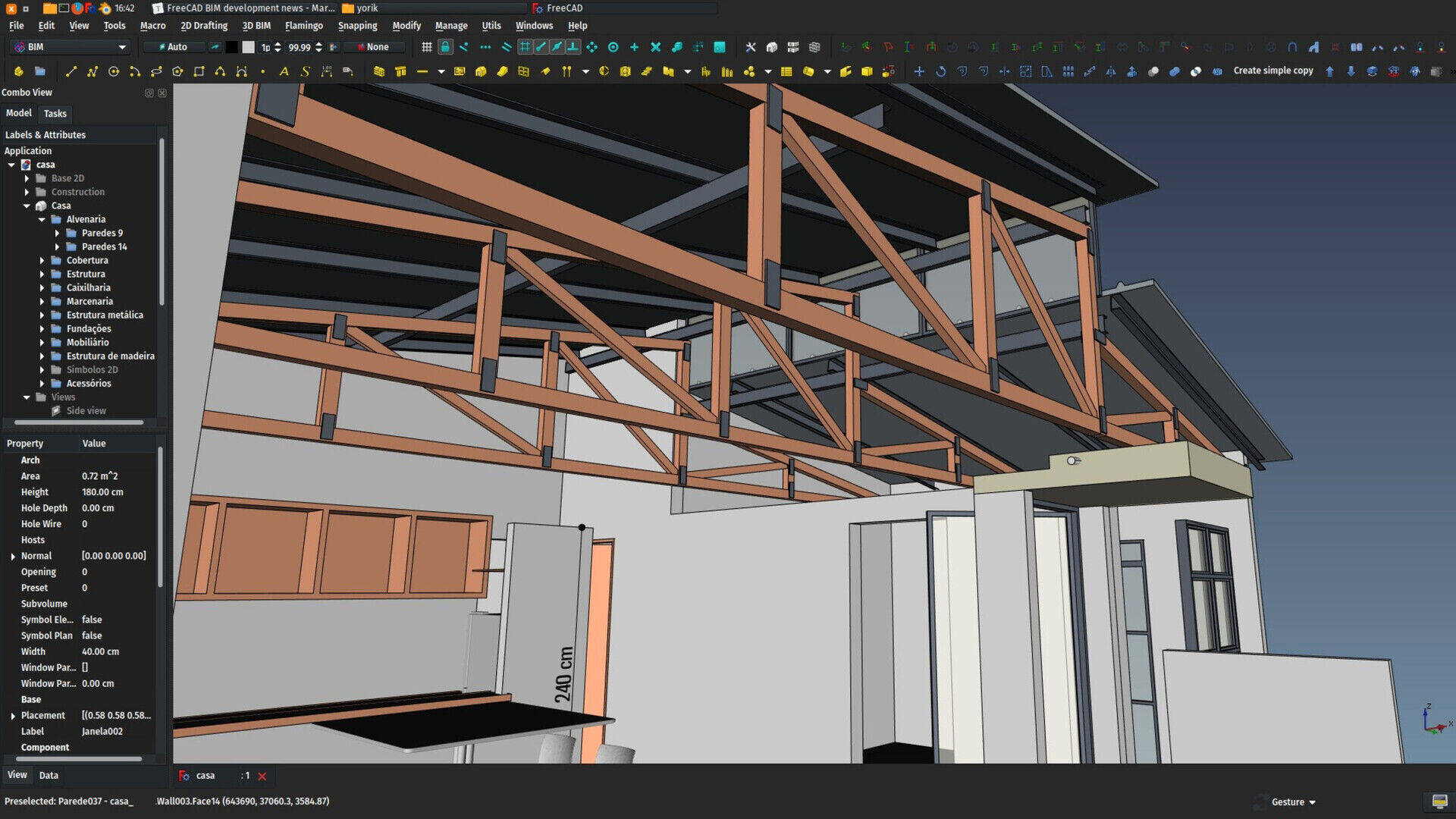Switch to the Tasks tab
This screenshot has width=1456, height=819.
coord(54,113)
